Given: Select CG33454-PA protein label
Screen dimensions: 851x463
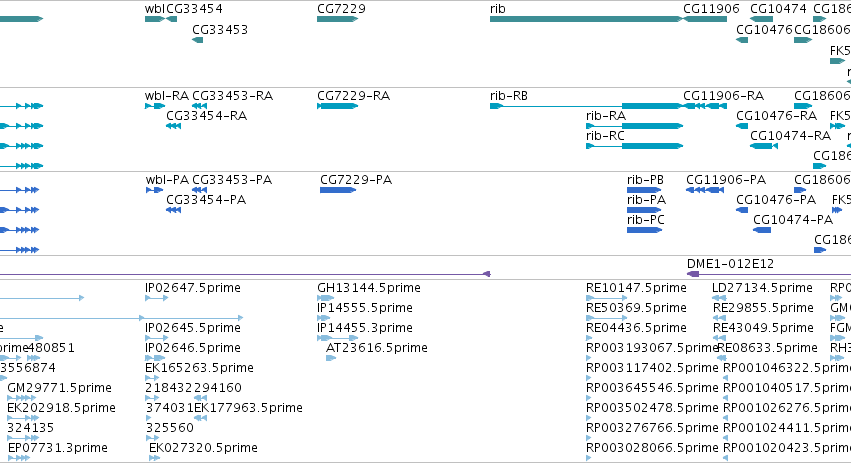Looking at the screenshot, I should [206, 200].
